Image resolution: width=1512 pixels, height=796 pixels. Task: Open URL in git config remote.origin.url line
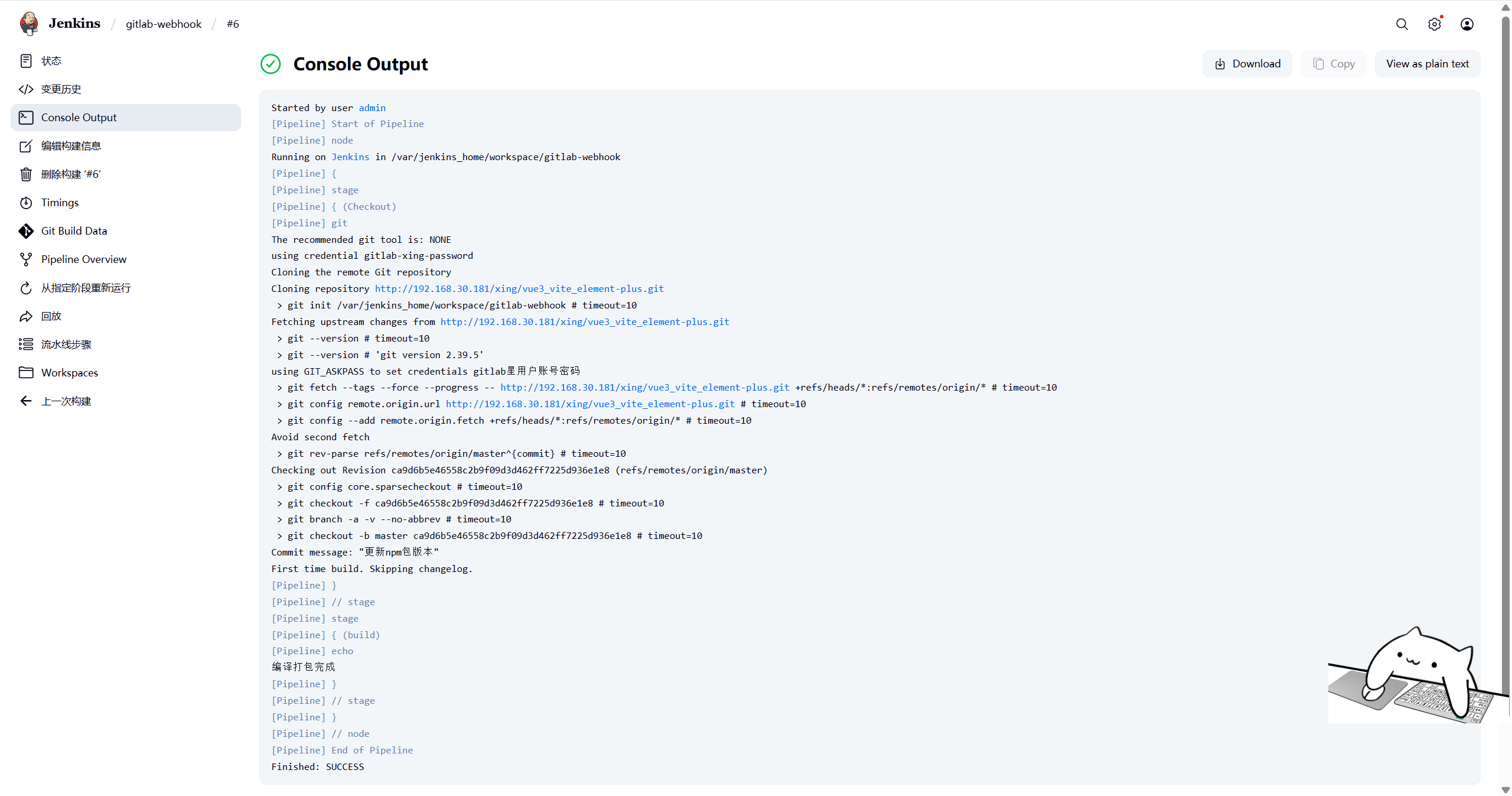[x=590, y=404]
